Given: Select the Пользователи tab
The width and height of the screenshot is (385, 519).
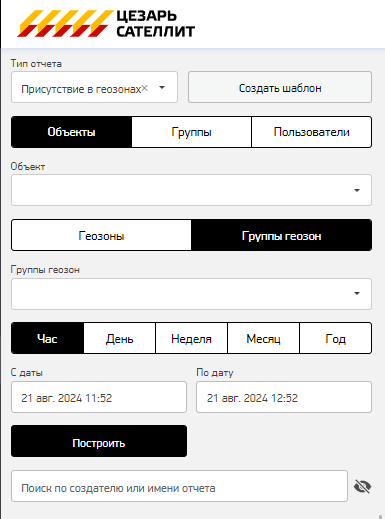Looking at the screenshot, I should [x=311, y=132].
